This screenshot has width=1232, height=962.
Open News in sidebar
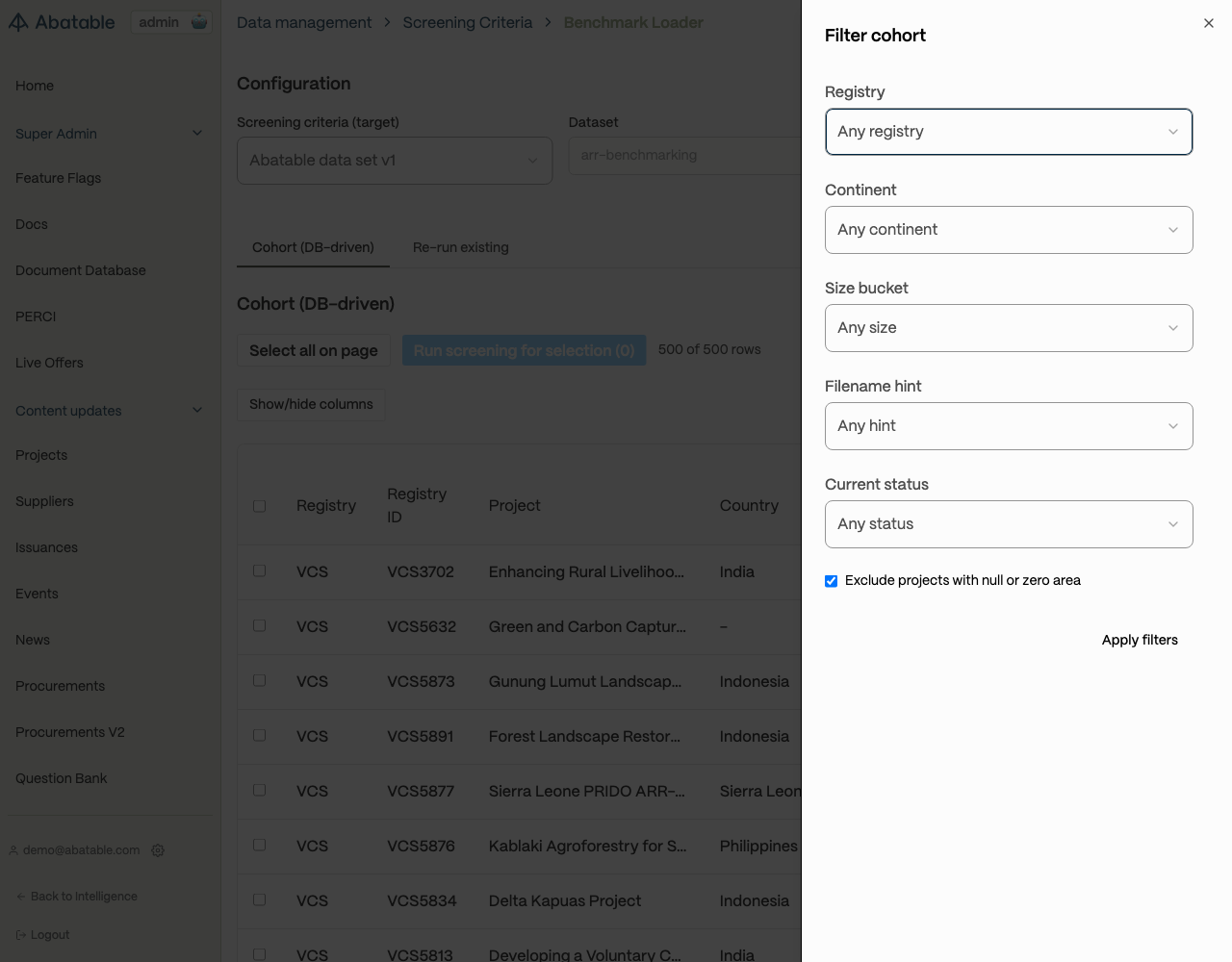coord(33,640)
